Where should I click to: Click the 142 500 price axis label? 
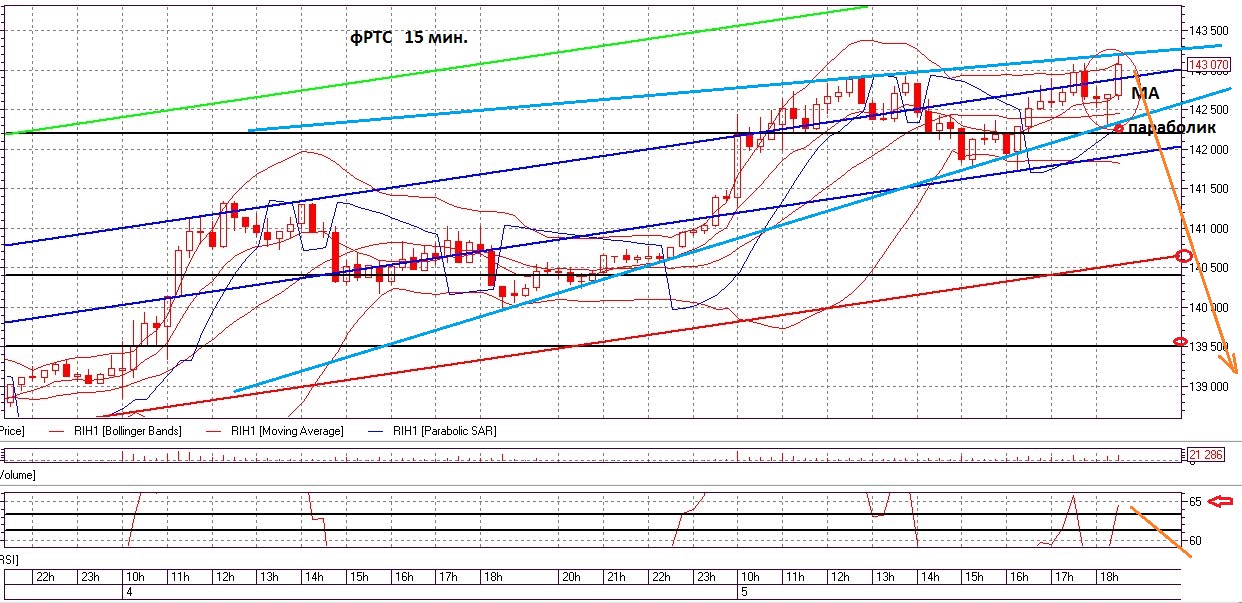pyautogui.click(x=1207, y=110)
